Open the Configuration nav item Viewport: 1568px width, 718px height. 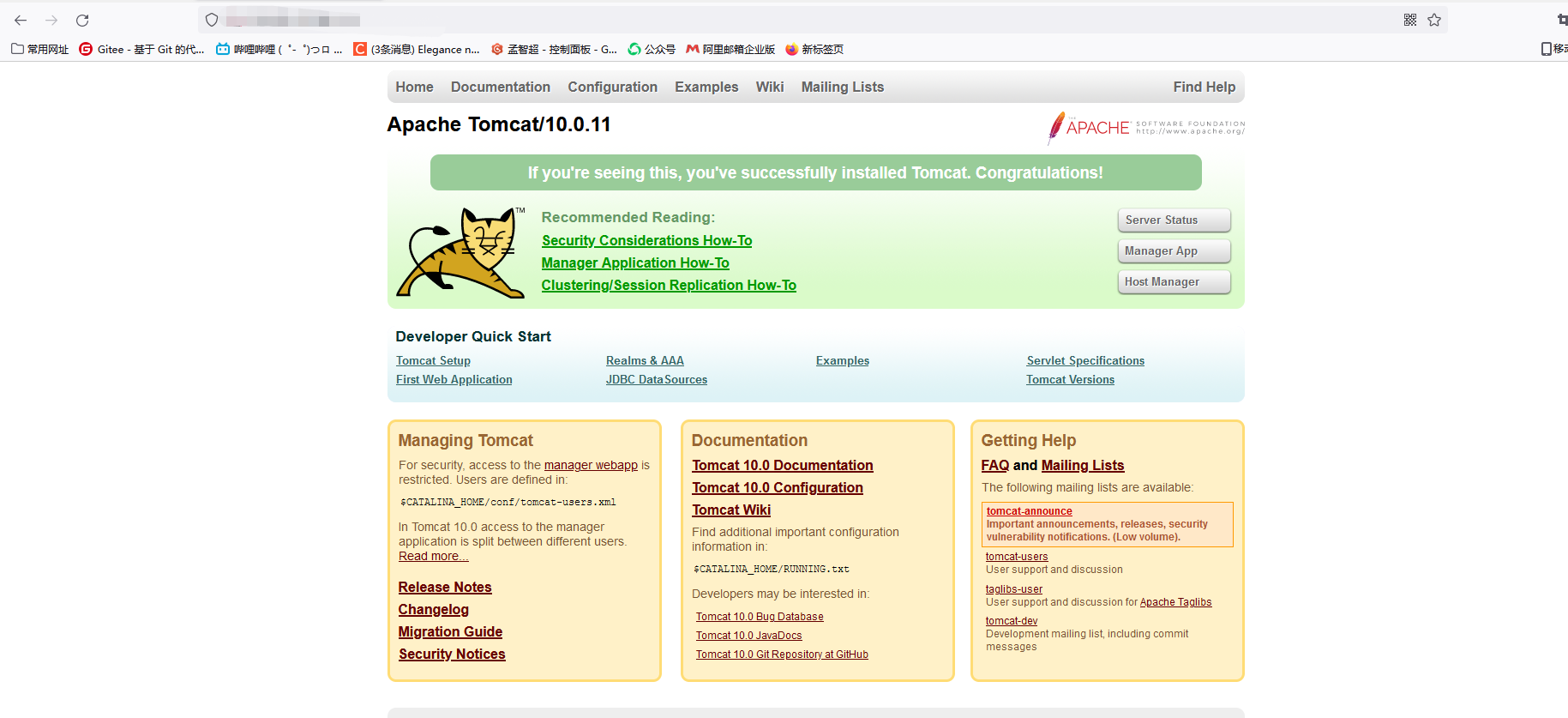(x=612, y=87)
